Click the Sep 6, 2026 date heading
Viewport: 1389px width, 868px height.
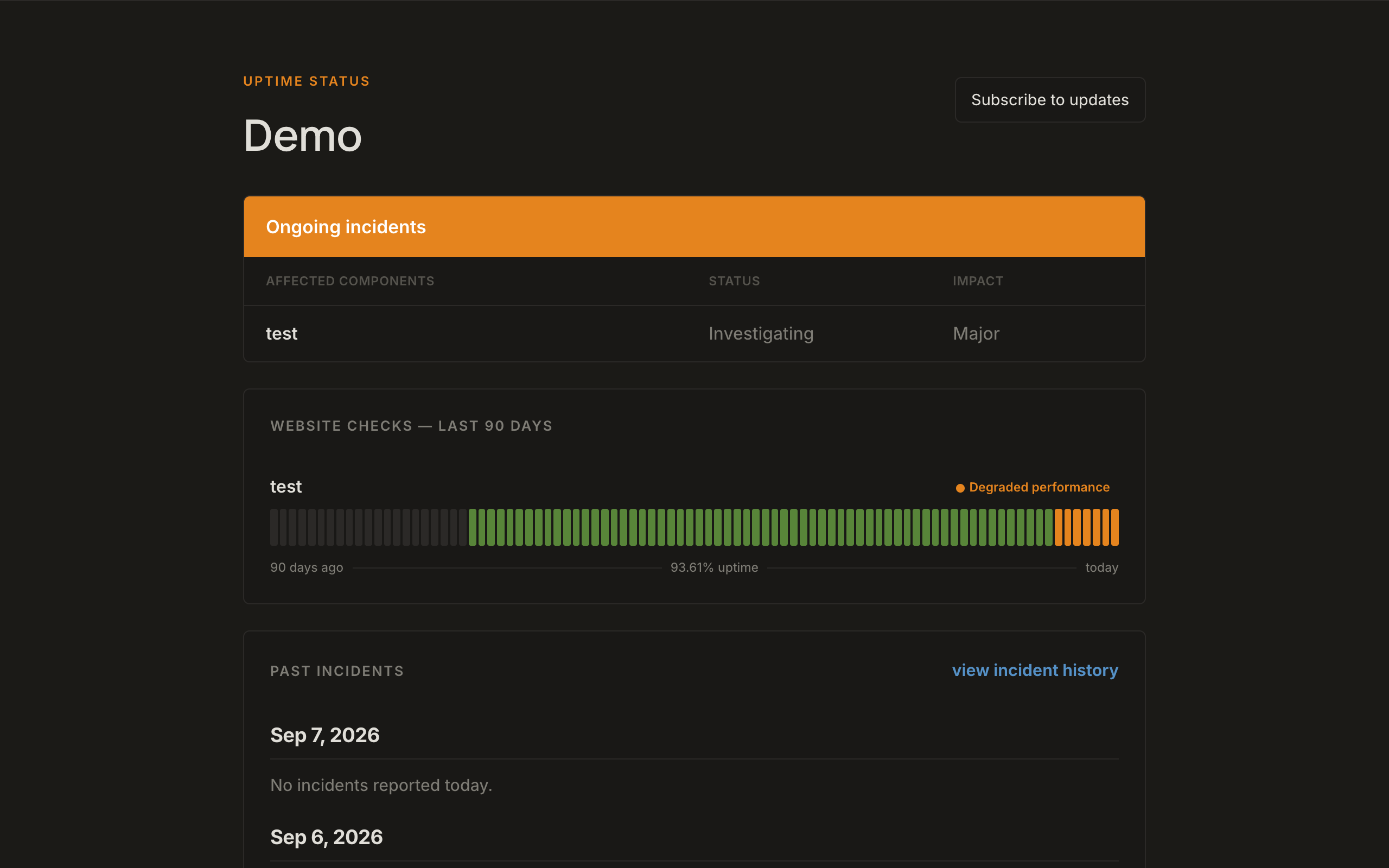pyautogui.click(x=327, y=837)
